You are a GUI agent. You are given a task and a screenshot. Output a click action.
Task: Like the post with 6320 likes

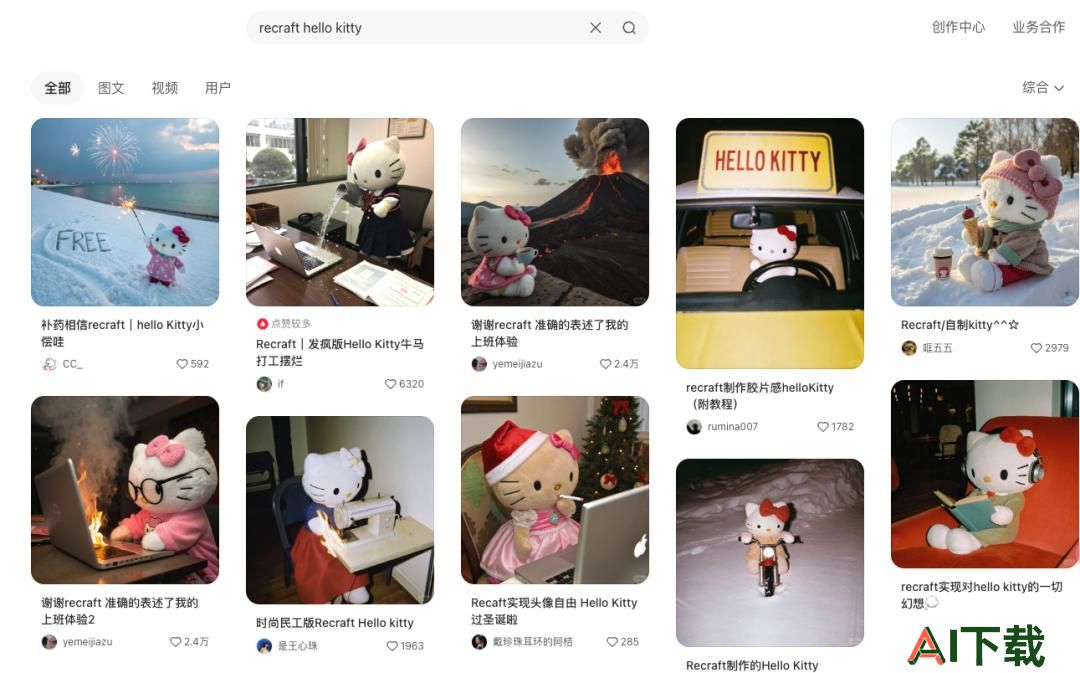(390, 384)
